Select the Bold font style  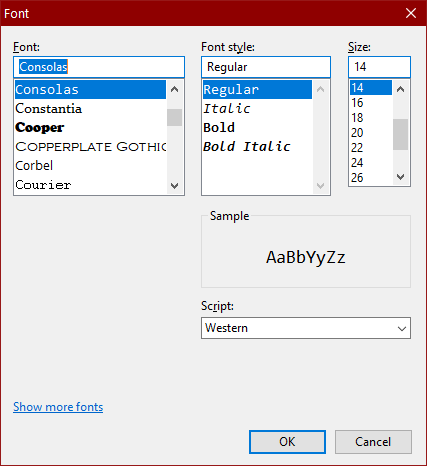[x=257, y=127]
